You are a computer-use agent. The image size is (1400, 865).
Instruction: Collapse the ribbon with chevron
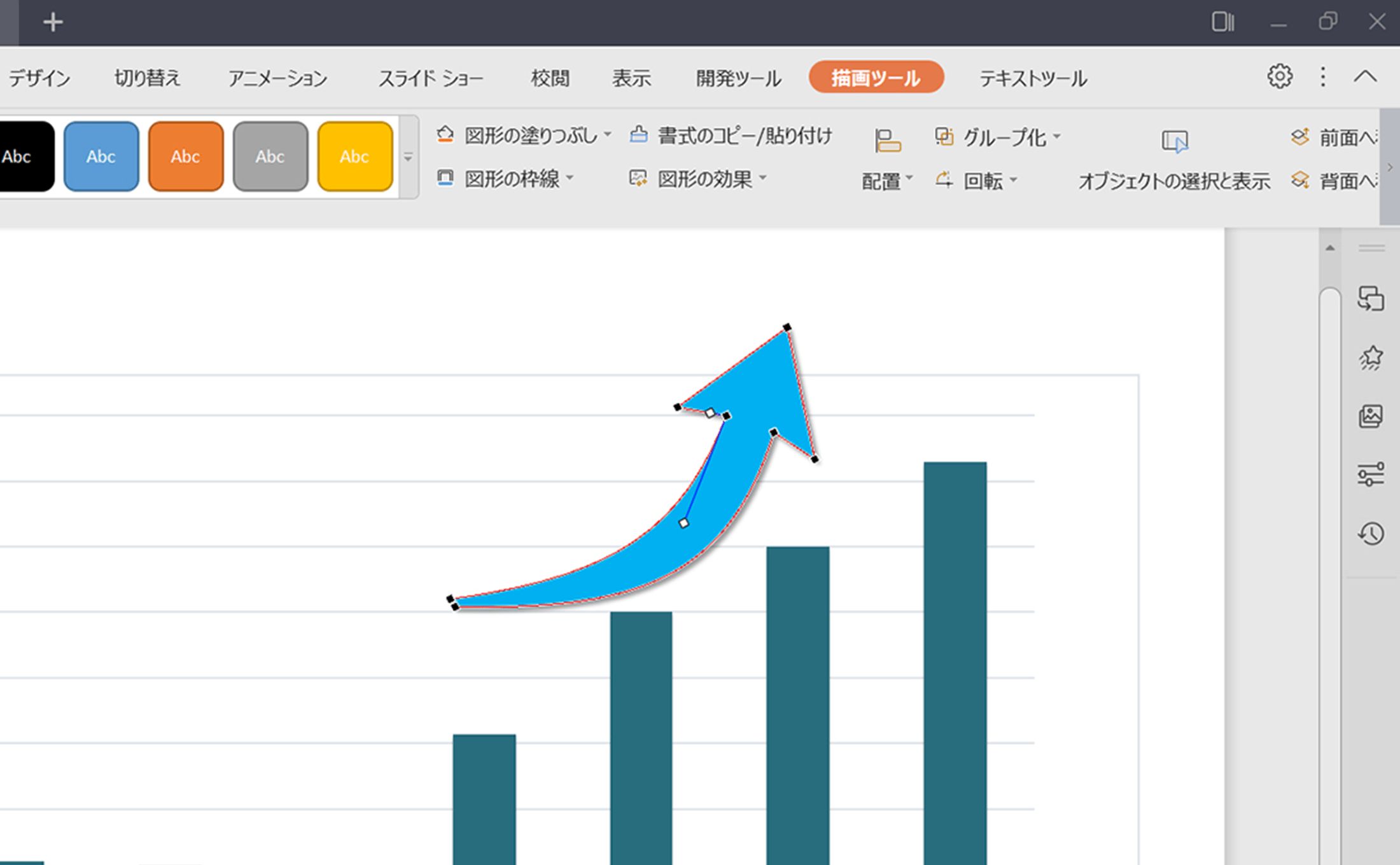(1365, 77)
